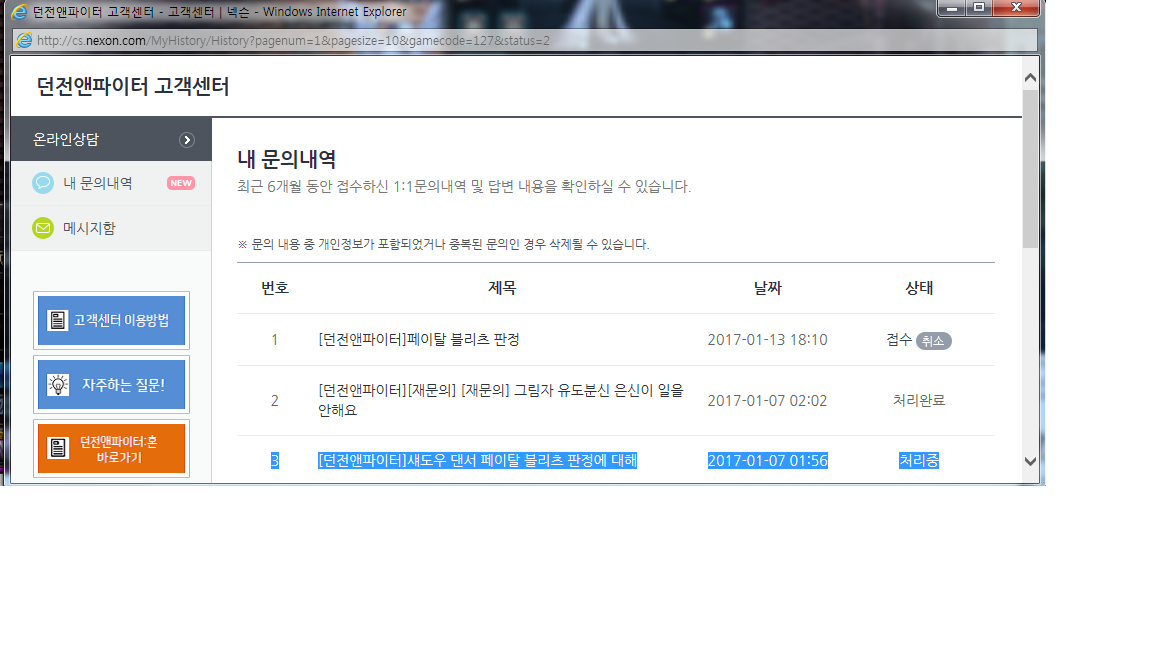Click the 날짜 column header

point(768,288)
